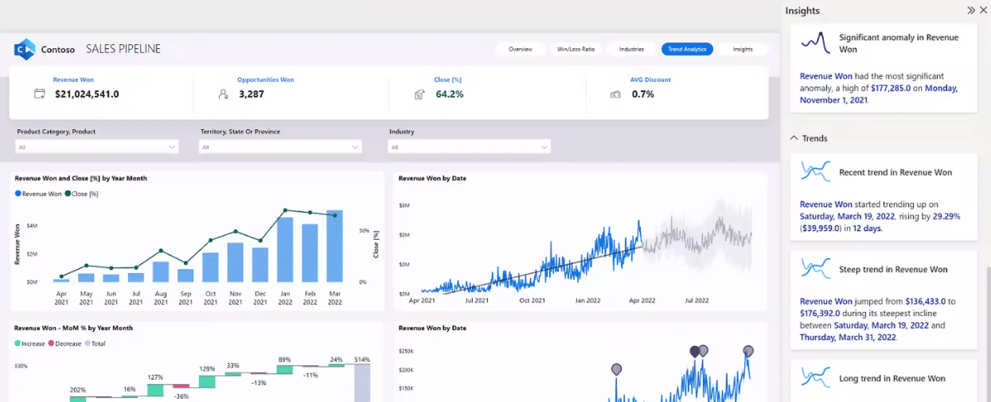Click the Close [%] card icon
This screenshot has height=402, width=991.
(x=420, y=94)
